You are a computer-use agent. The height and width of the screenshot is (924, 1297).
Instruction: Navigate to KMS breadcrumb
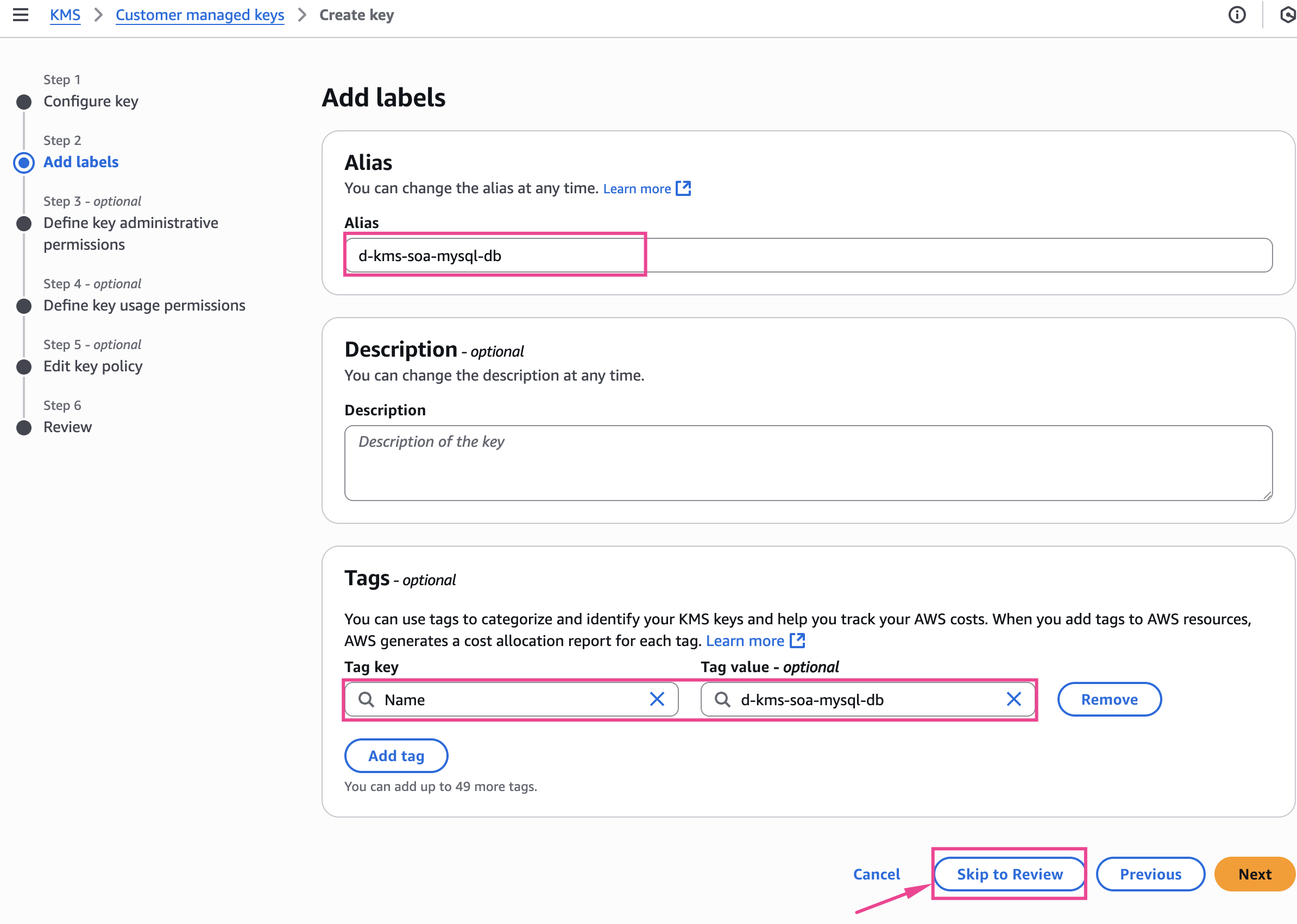coord(65,15)
